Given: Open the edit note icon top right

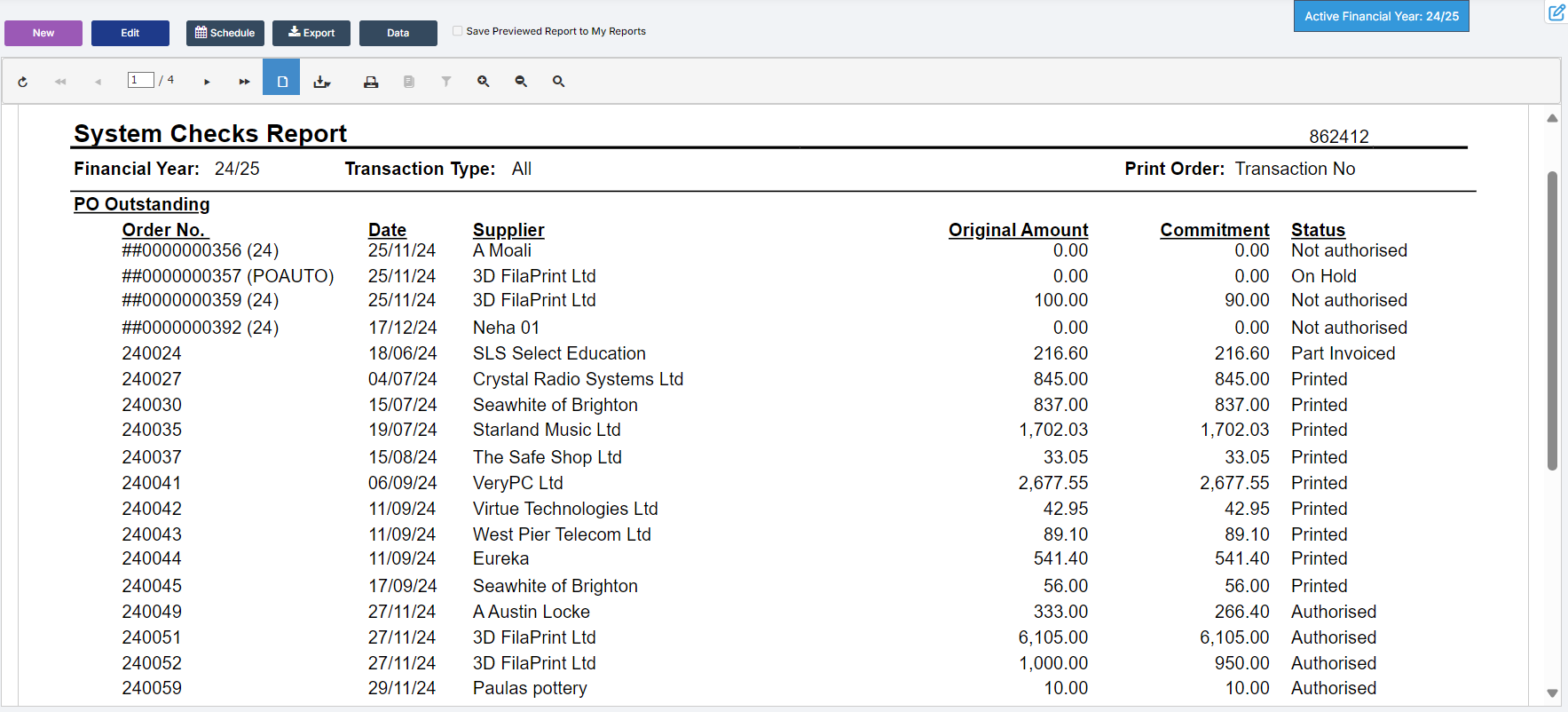Looking at the screenshot, I should pyautogui.click(x=1556, y=13).
